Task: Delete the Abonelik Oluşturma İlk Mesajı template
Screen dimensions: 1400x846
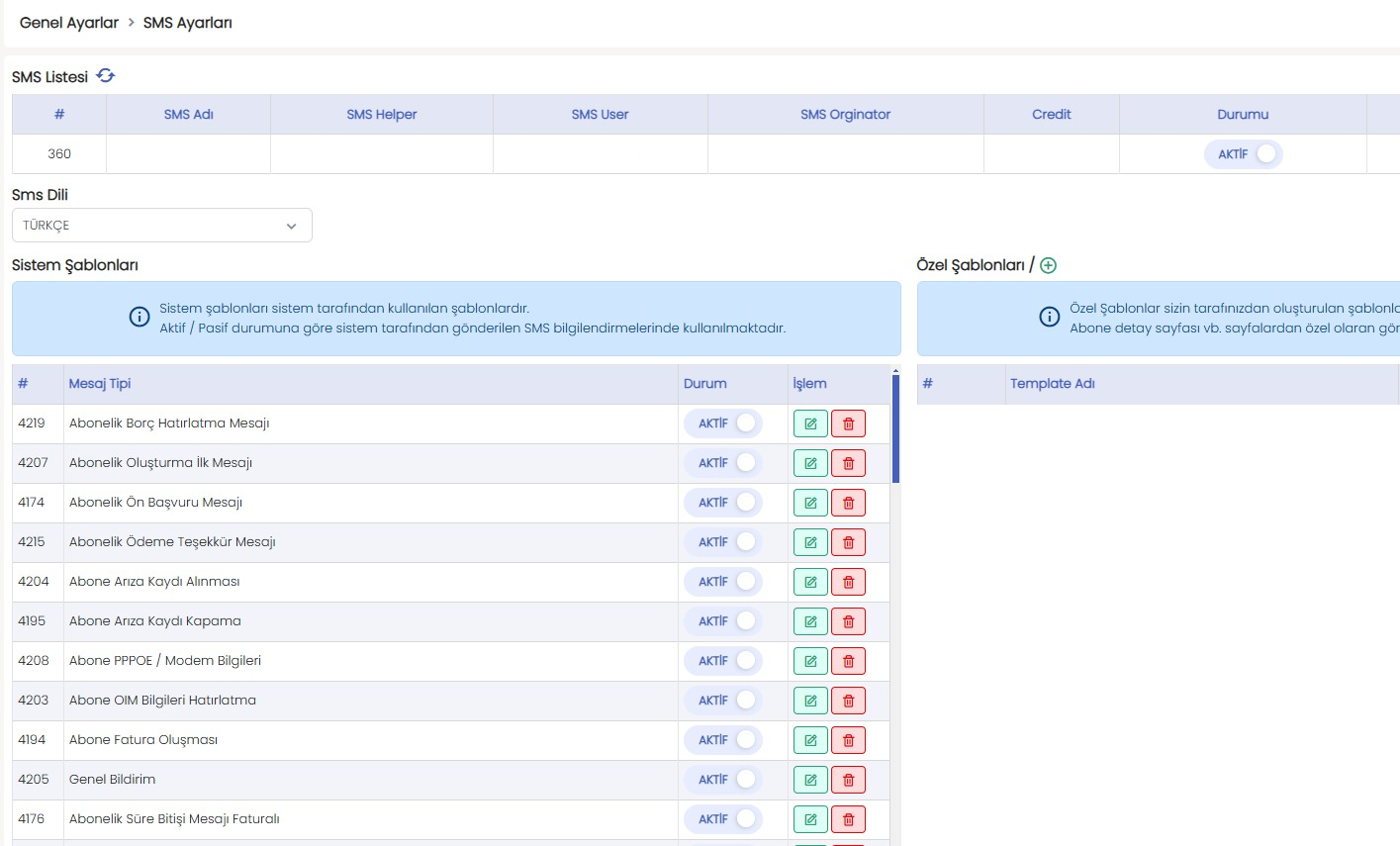Action: [848, 463]
